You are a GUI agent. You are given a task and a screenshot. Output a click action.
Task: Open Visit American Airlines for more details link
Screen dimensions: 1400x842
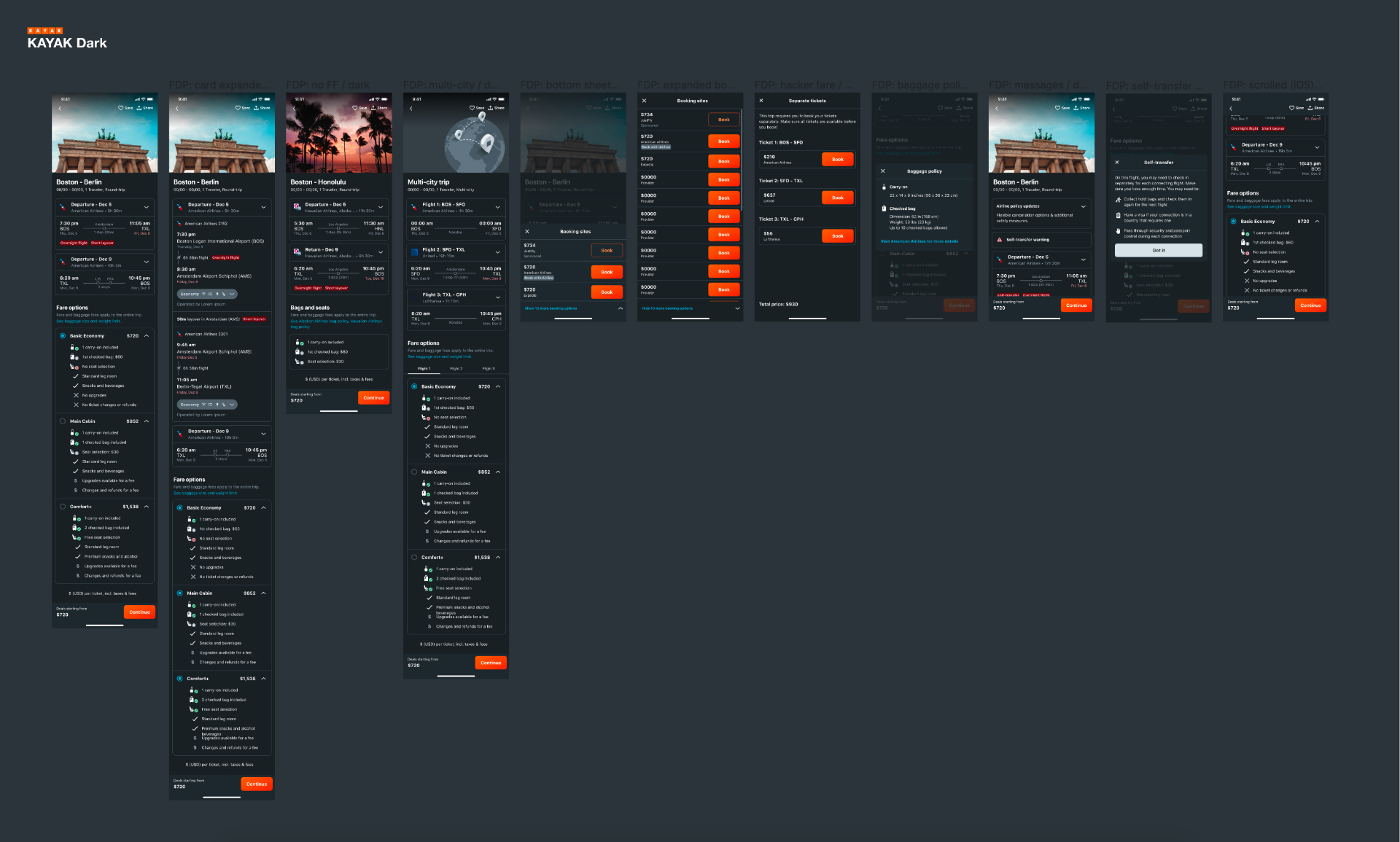point(919,241)
